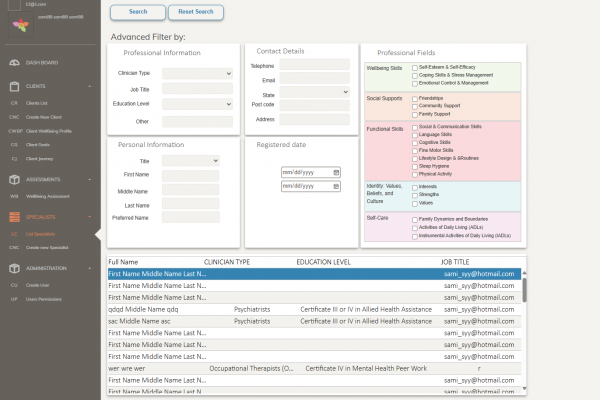Image resolution: width=600 pixels, height=400 pixels.
Task: Click the First Name input field
Action: click(x=191, y=176)
